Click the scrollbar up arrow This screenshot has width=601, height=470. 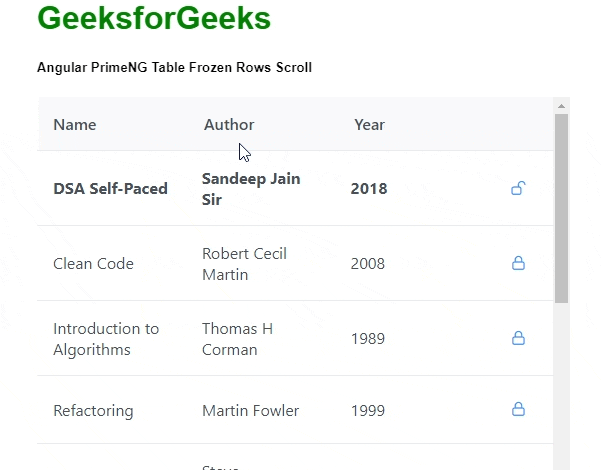(561, 106)
